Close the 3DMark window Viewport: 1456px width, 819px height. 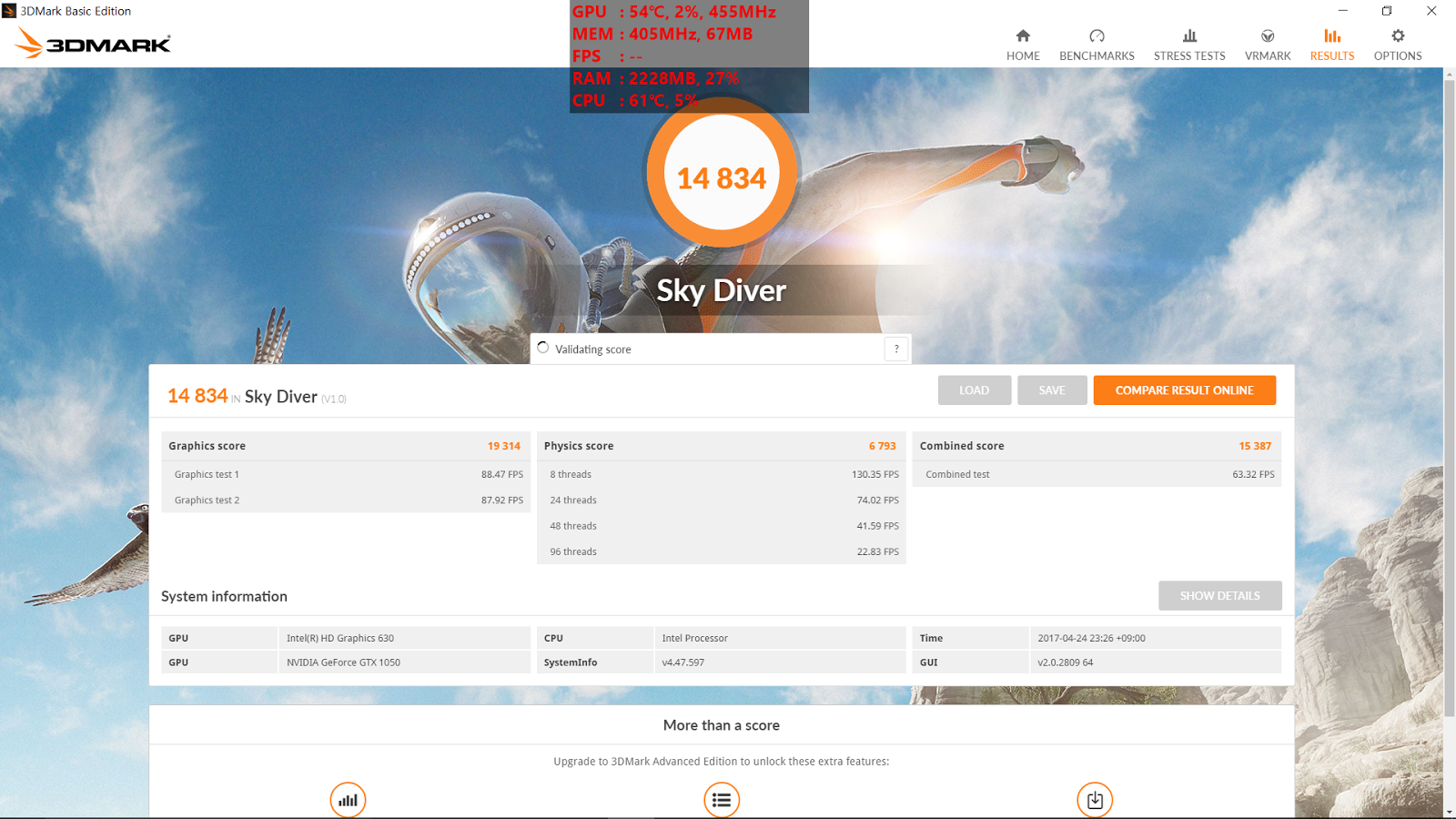click(1431, 11)
